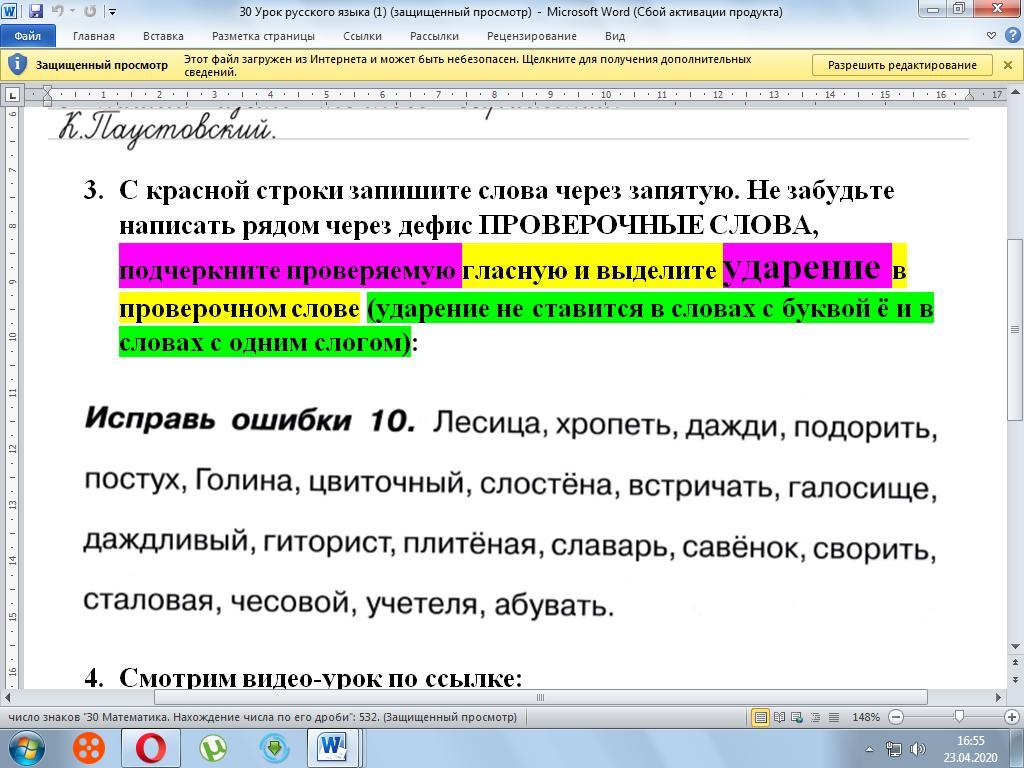Image resolution: width=1024 pixels, height=768 pixels.
Task: Click the Word application icon in title bar
Action: 9,11
